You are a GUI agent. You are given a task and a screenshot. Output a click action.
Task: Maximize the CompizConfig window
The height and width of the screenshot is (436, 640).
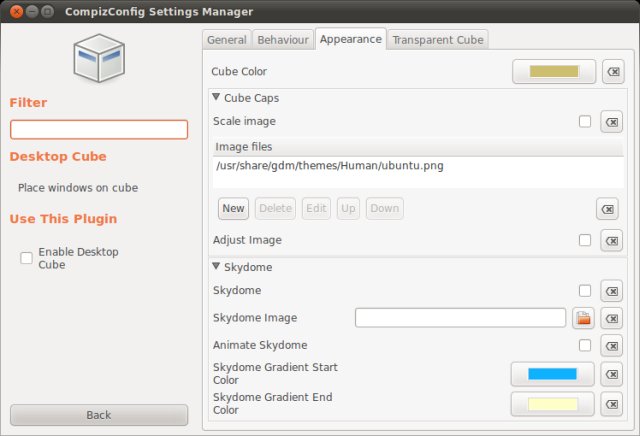[x=48, y=11]
